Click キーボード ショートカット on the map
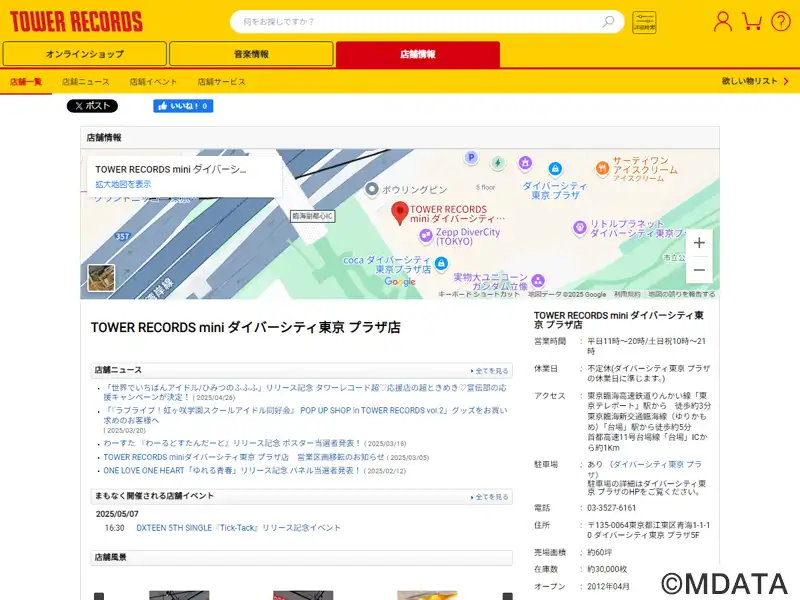The image size is (800, 600). click(x=479, y=294)
